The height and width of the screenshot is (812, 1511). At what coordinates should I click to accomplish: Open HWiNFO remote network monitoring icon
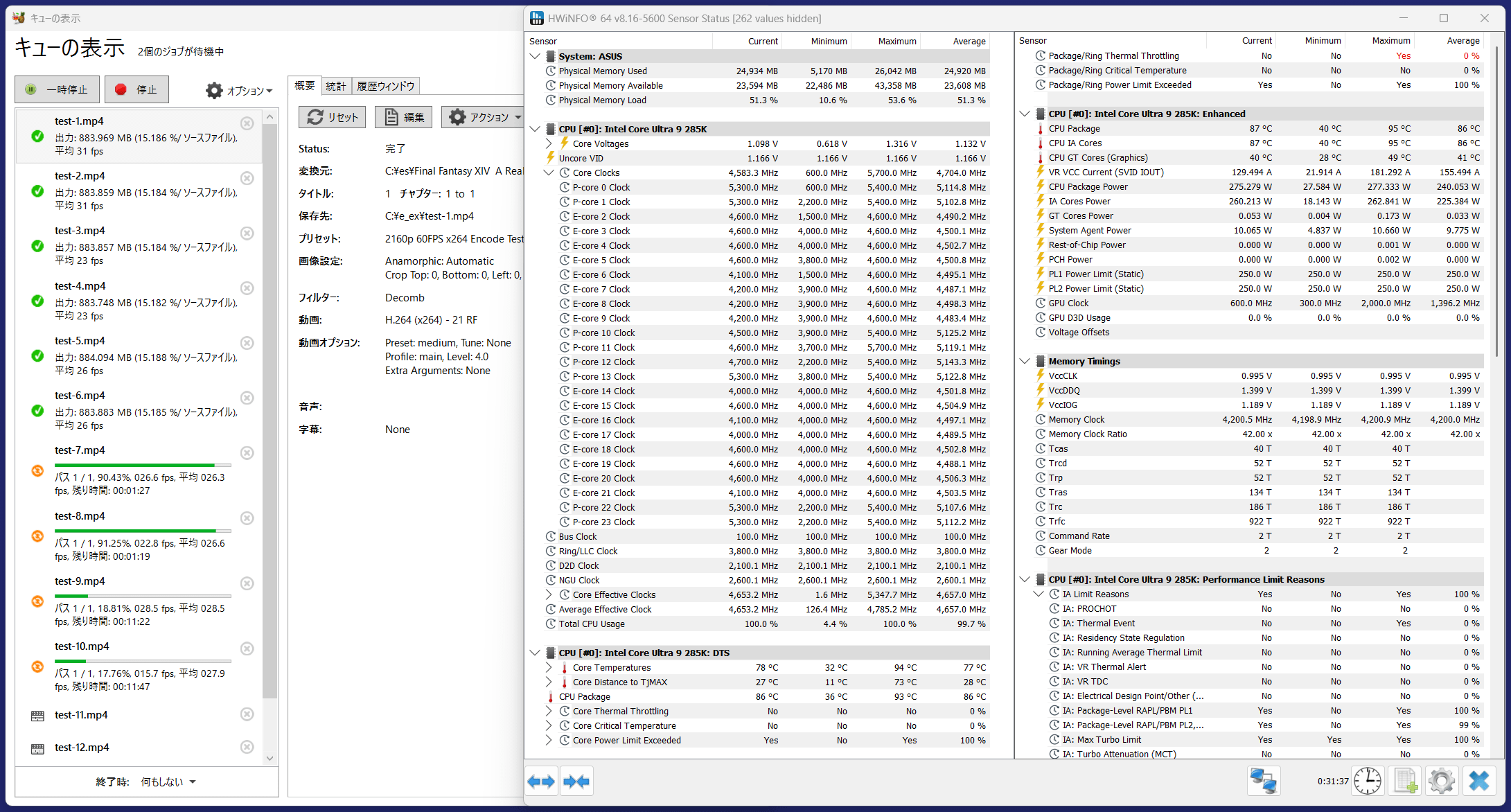[x=1264, y=782]
